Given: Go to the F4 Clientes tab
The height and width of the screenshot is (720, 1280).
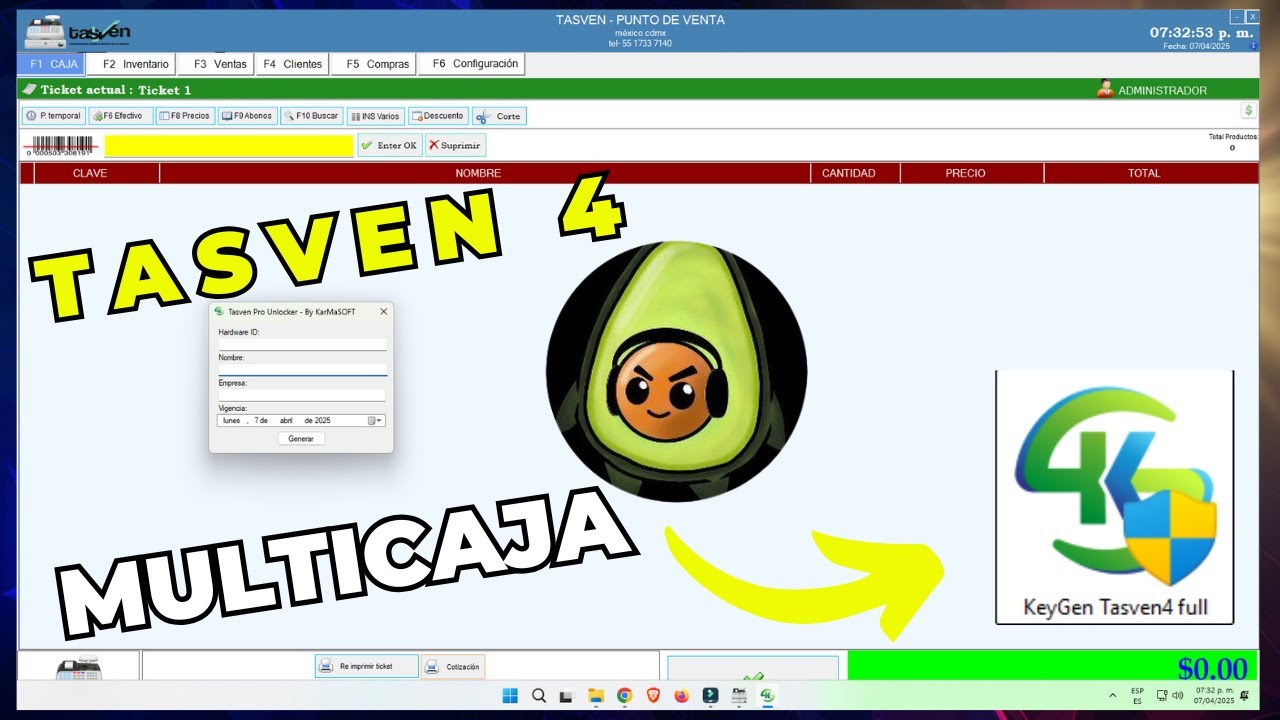Looking at the screenshot, I should pos(292,64).
